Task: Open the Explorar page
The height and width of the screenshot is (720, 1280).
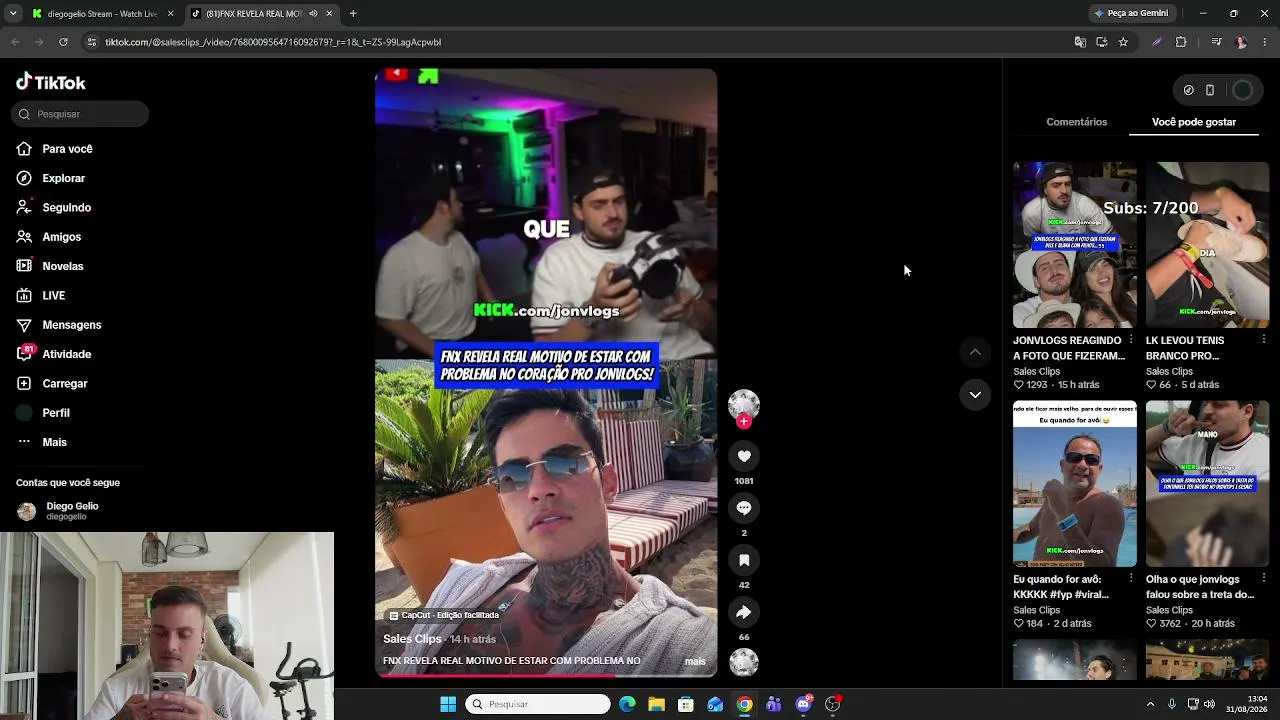Action: (51, 178)
